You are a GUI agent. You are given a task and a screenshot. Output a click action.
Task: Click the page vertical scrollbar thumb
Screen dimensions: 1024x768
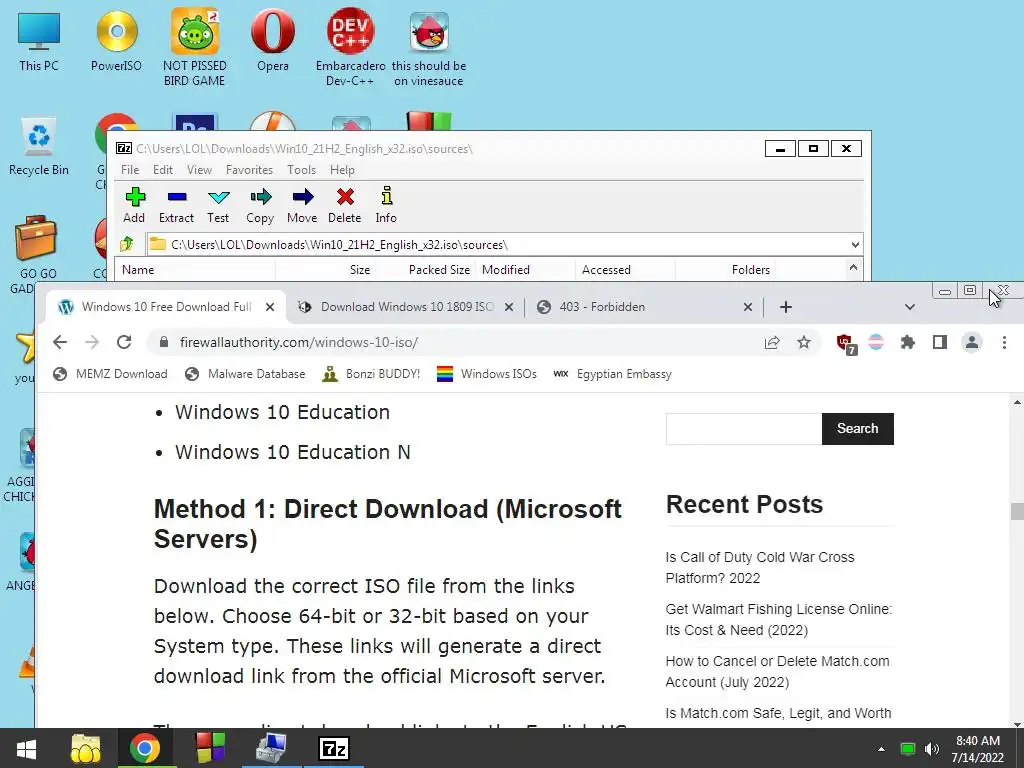pyautogui.click(x=1017, y=511)
